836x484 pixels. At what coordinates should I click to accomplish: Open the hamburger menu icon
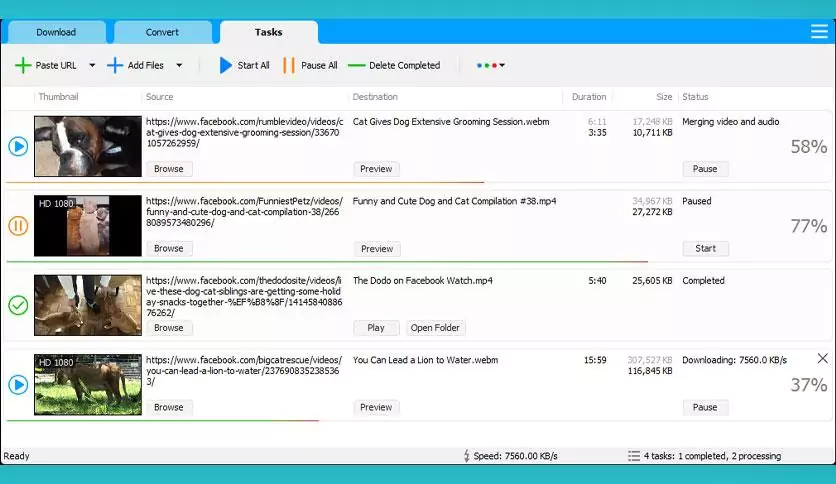pos(819,32)
